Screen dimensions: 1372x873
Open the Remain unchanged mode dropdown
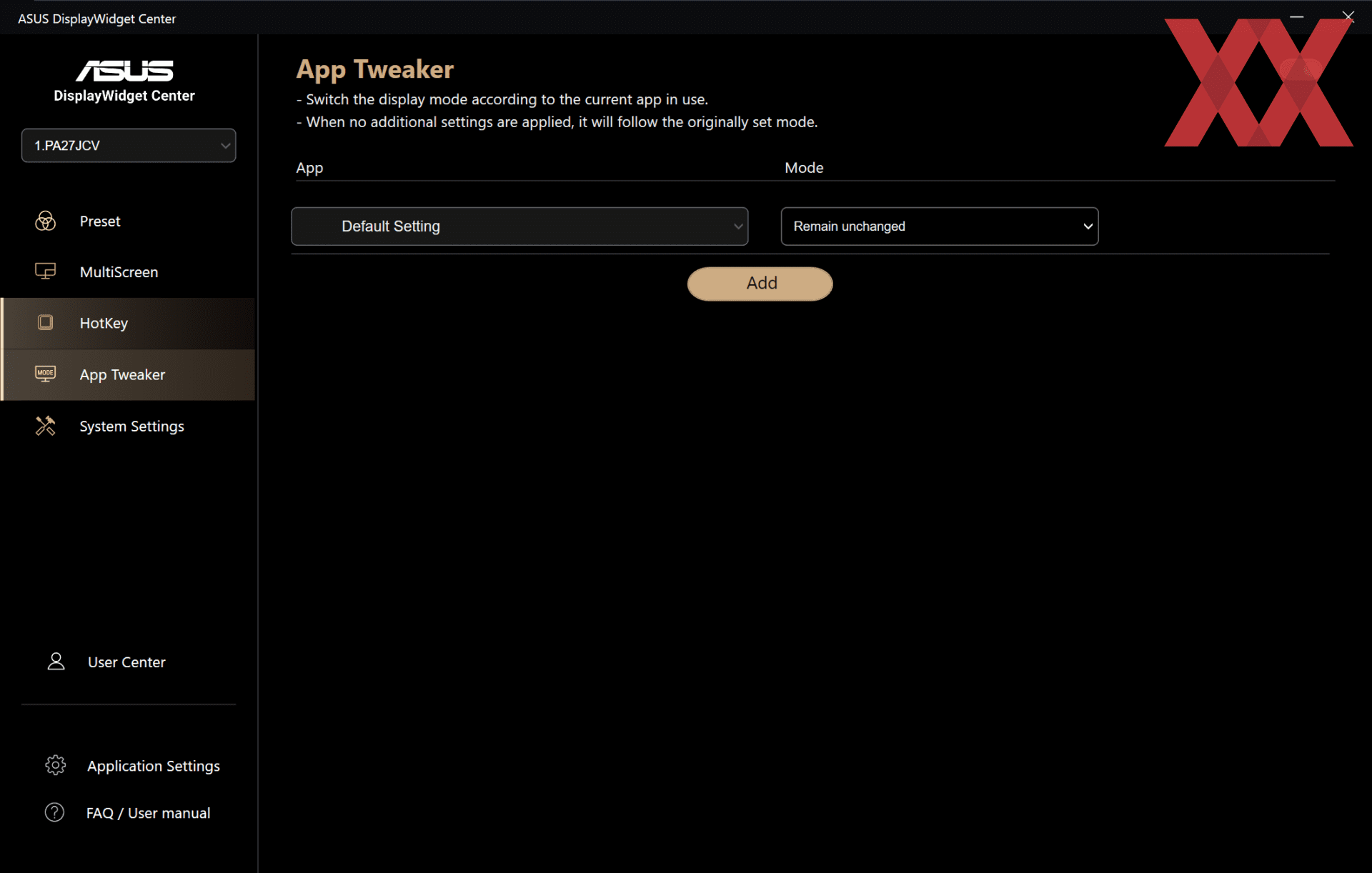point(940,226)
